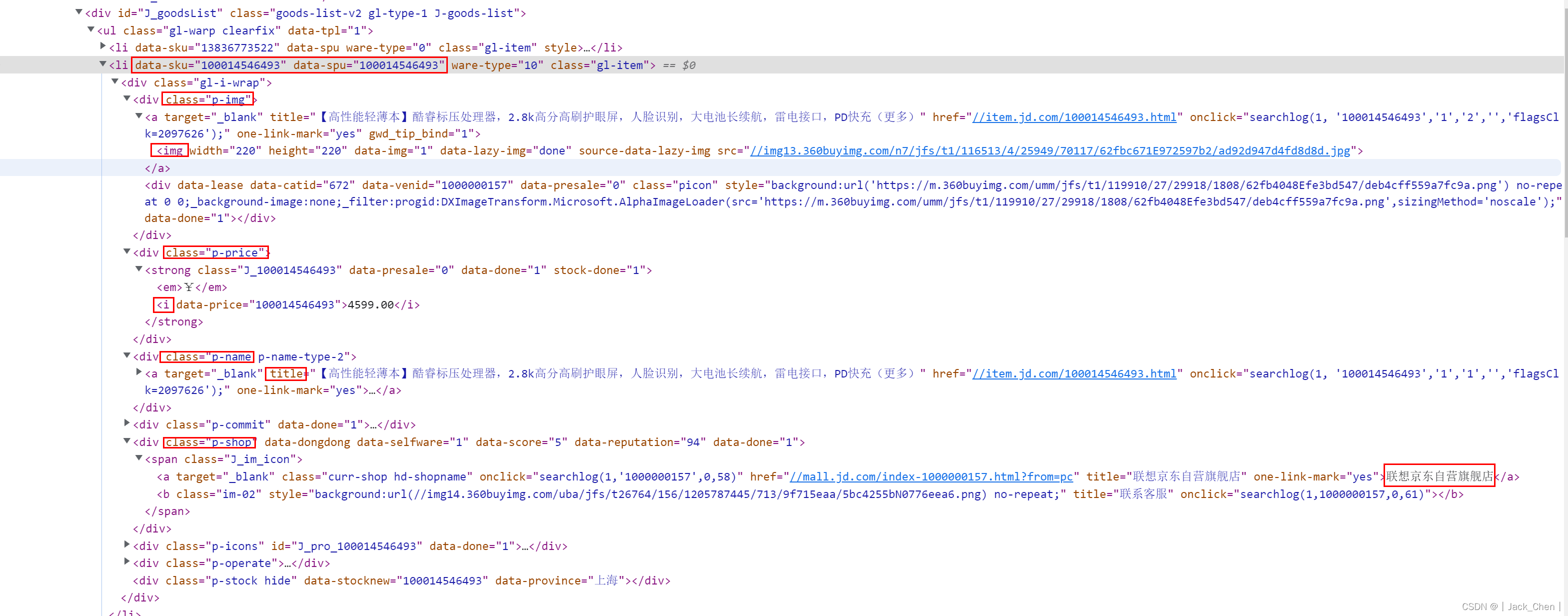Expand the li with data-sku 13836773522
This screenshot has width=1568, height=616.
(x=103, y=45)
